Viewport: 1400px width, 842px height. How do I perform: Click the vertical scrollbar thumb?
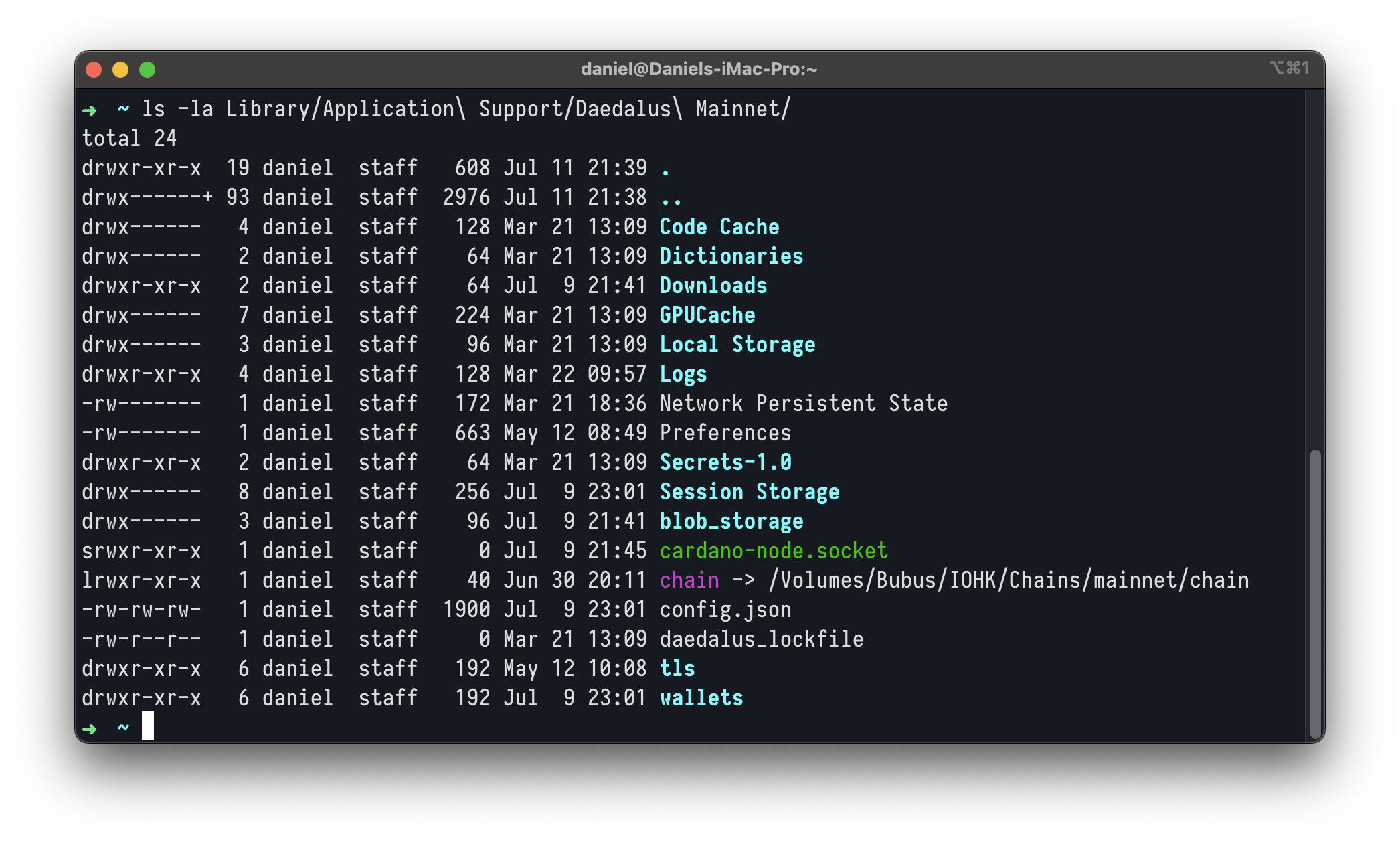tap(1315, 594)
